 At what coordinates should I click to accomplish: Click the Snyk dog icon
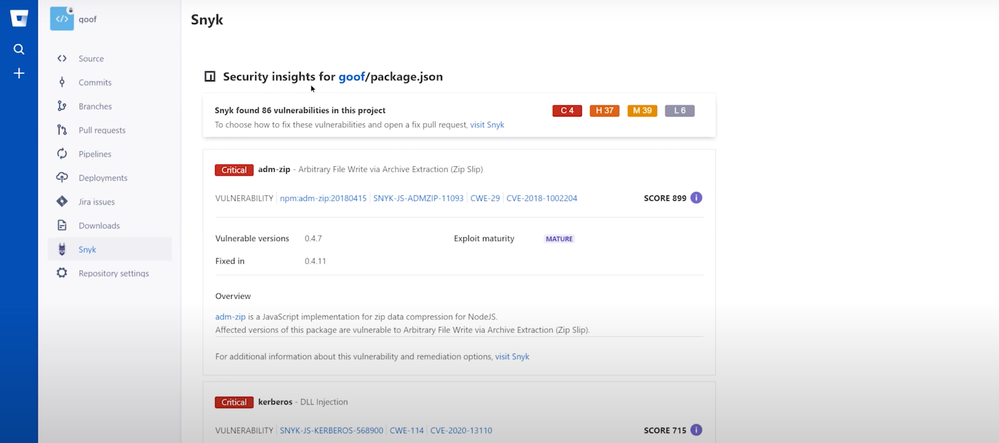pyautogui.click(x=62, y=249)
